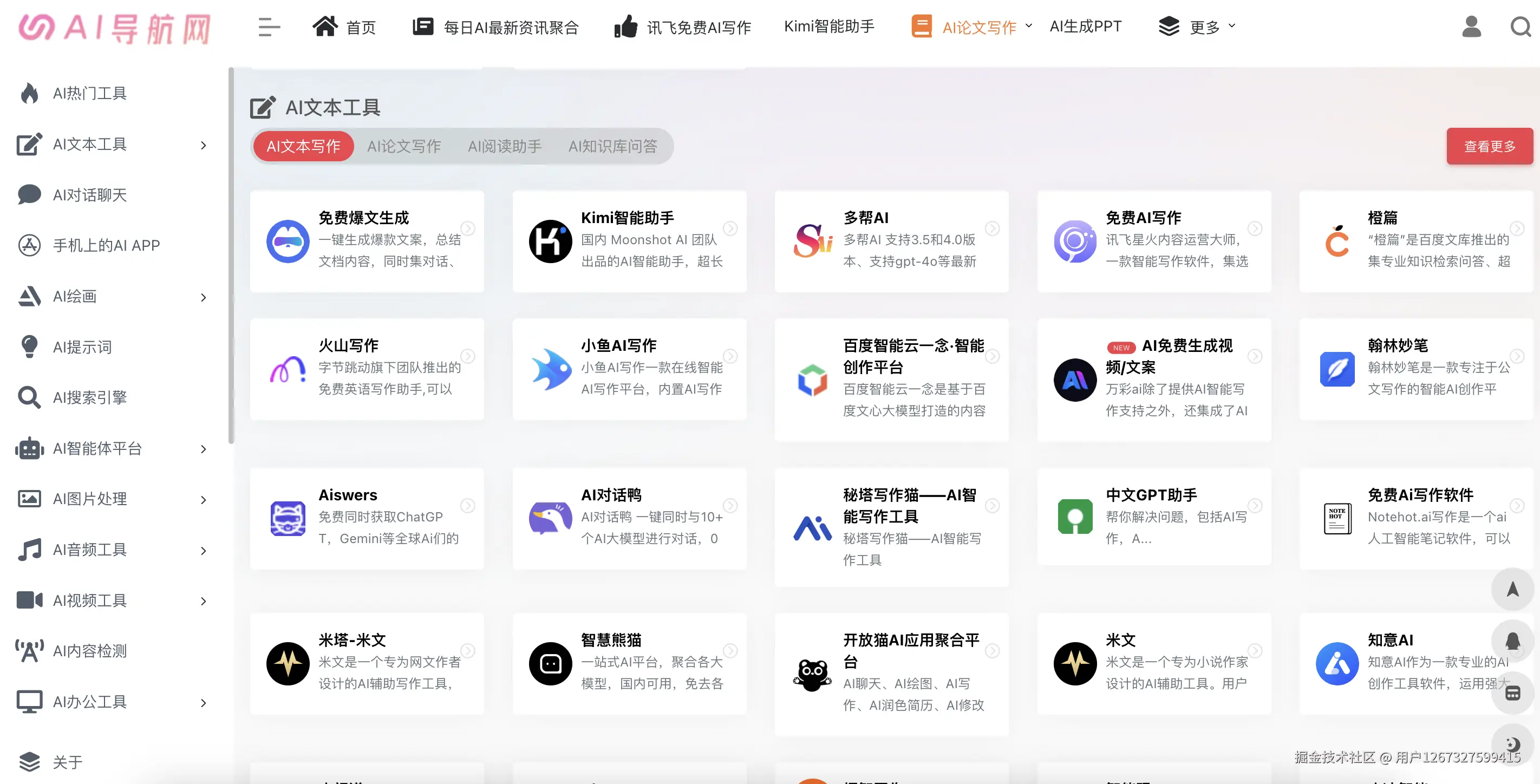Expand AI音频工具 sidebar arrow

click(x=203, y=550)
